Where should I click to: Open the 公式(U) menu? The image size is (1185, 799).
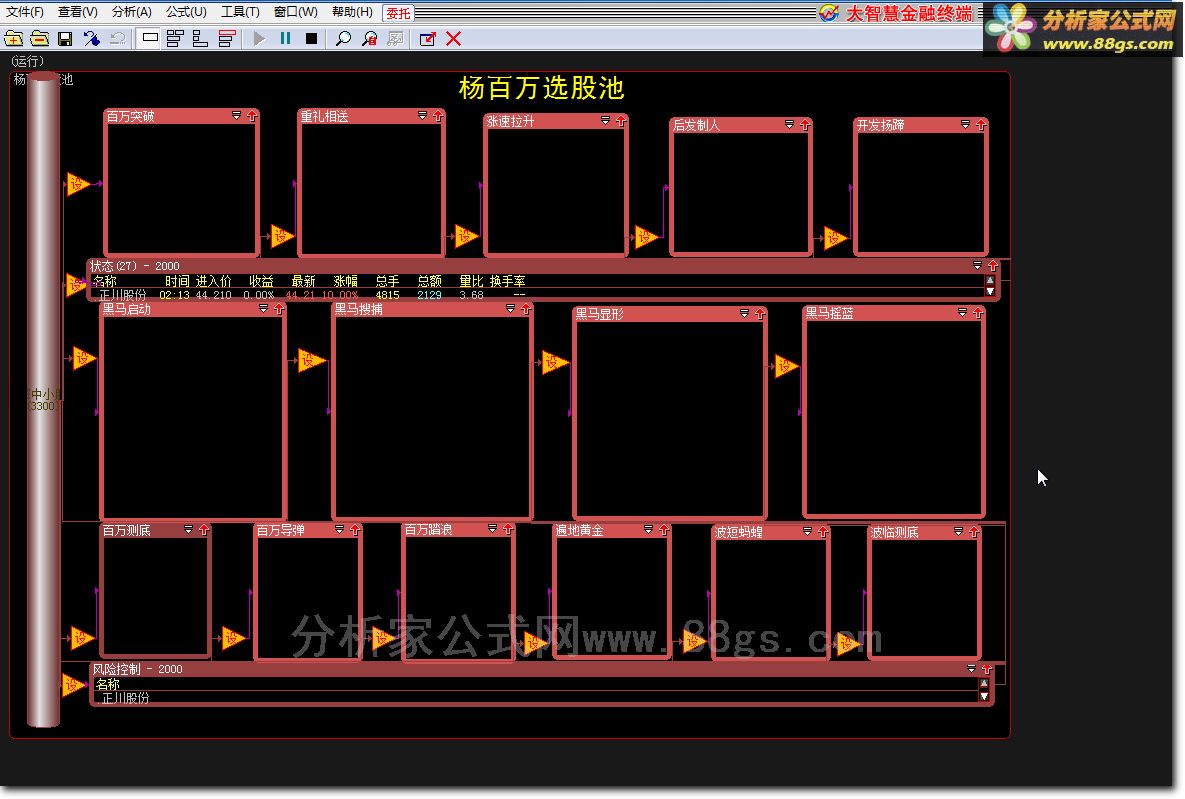click(x=186, y=12)
